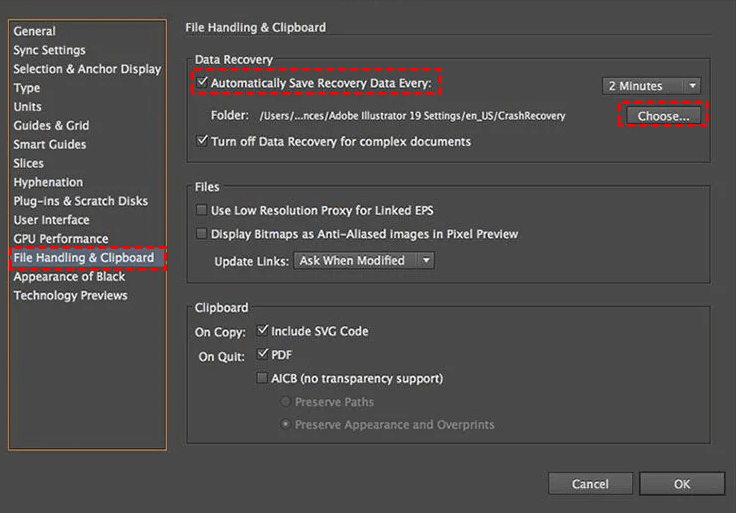Click the CrashRecovery folder path text

pos(412,116)
